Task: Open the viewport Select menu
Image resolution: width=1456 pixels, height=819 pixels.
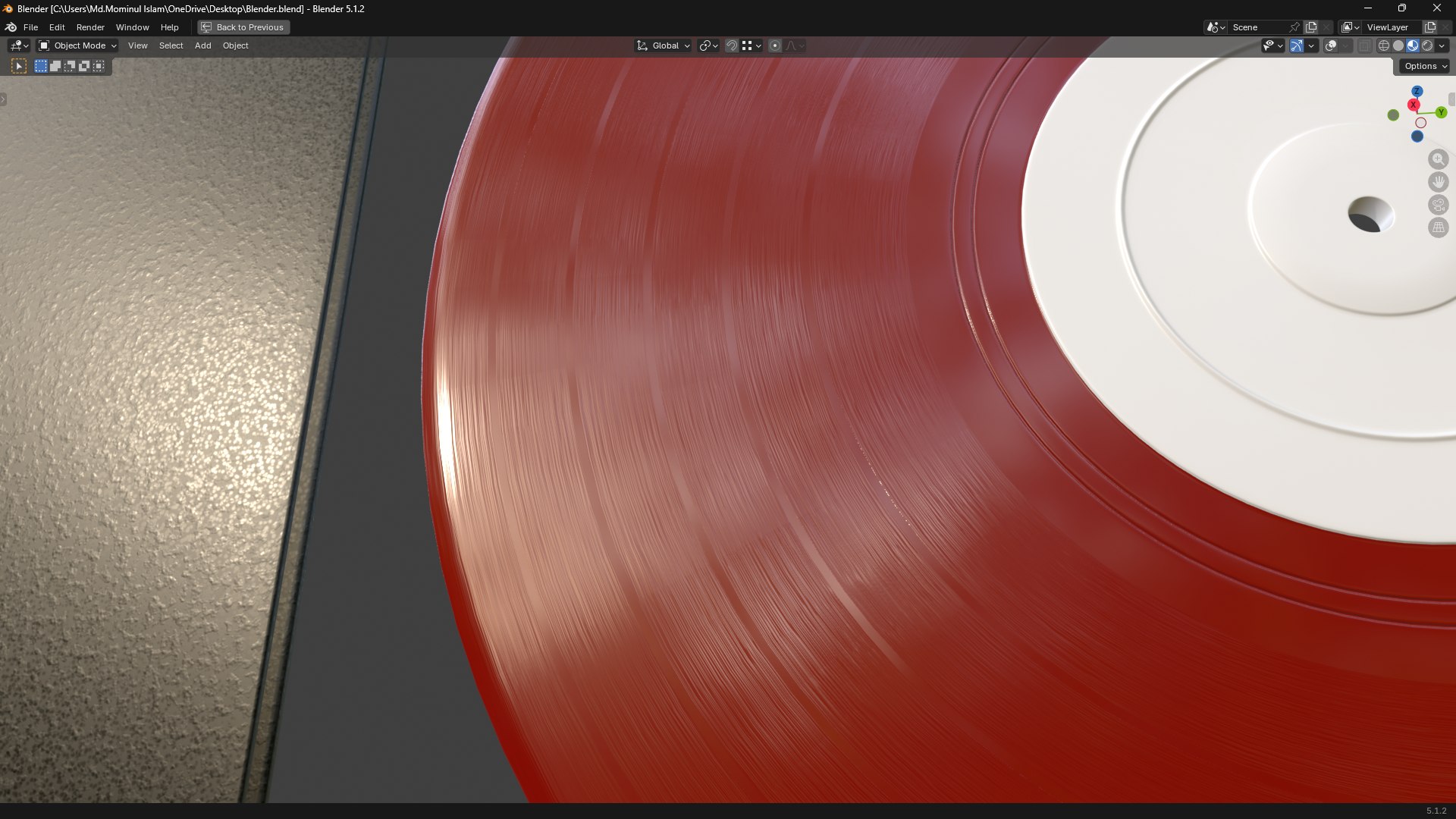Action: click(171, 45)
